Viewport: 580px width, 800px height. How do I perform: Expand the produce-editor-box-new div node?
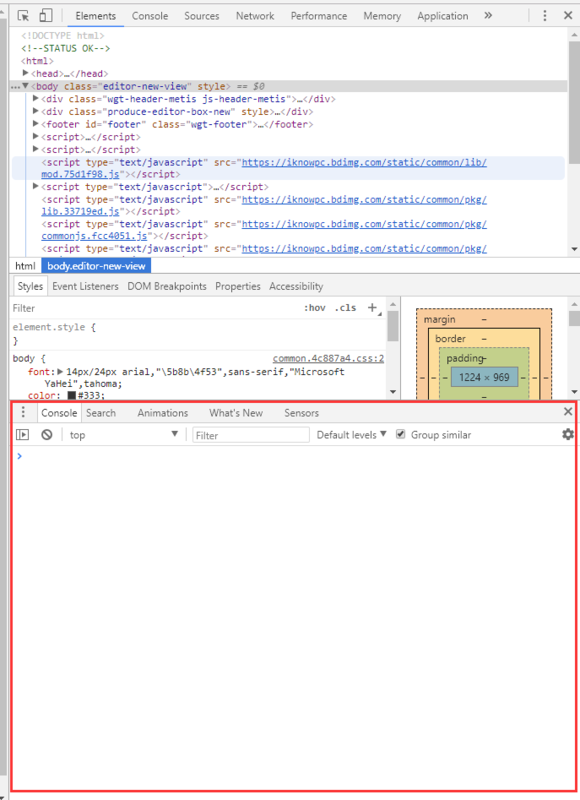(36, 111)
